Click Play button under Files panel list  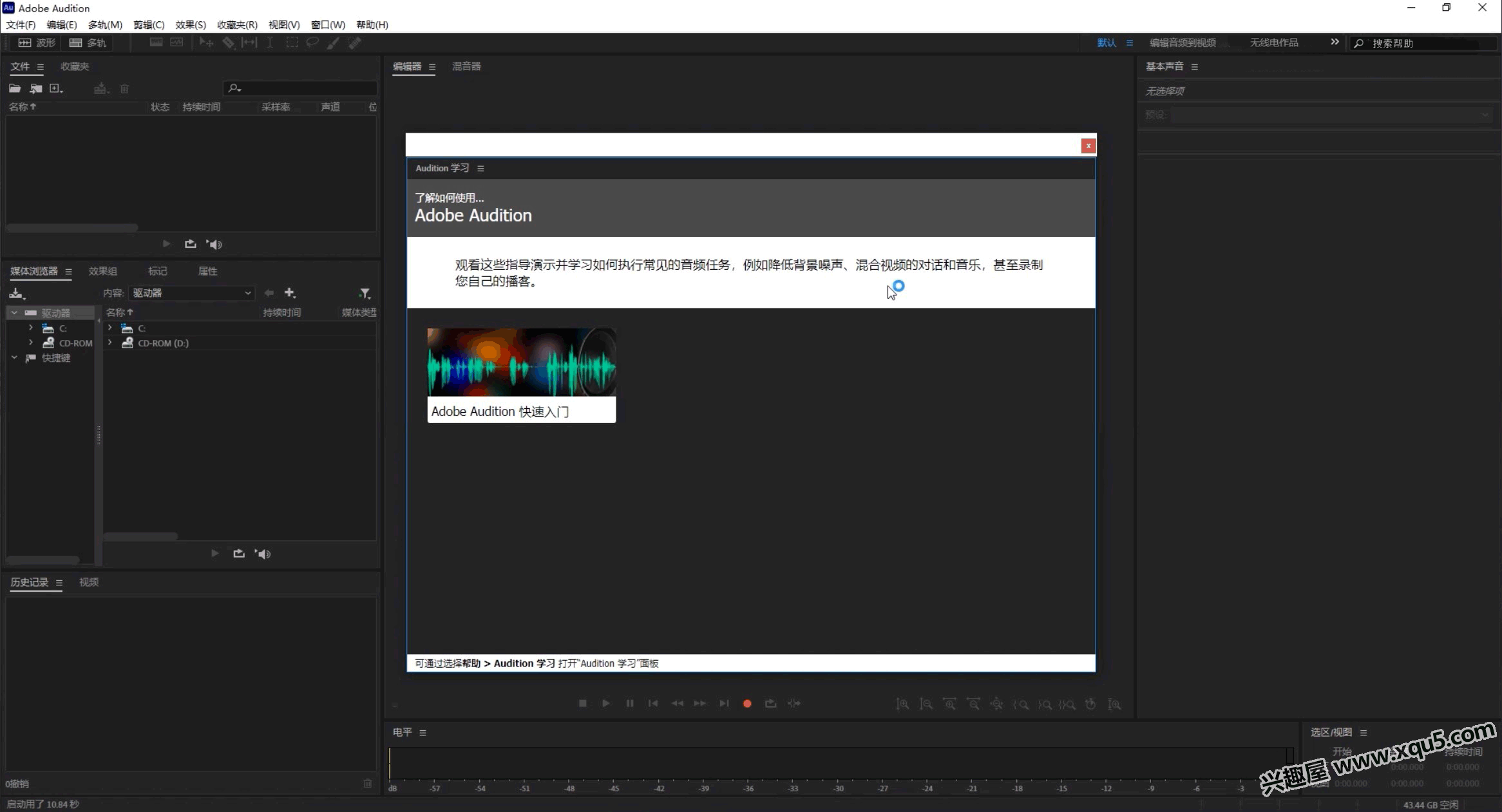[x=166, y=244]
